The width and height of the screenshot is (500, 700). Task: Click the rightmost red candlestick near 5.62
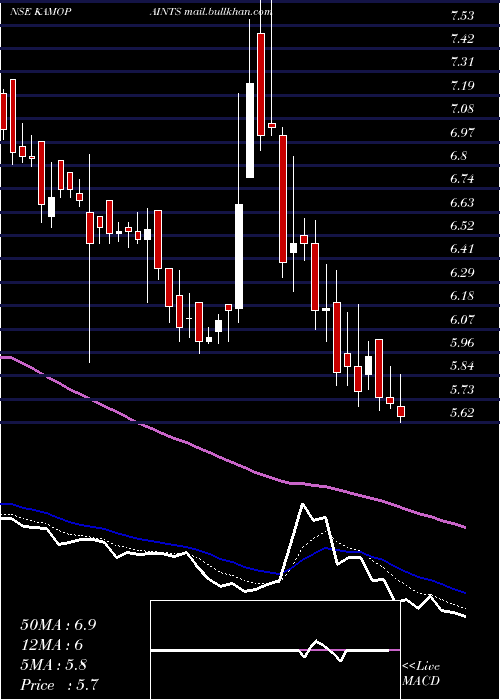click(400, 411)
